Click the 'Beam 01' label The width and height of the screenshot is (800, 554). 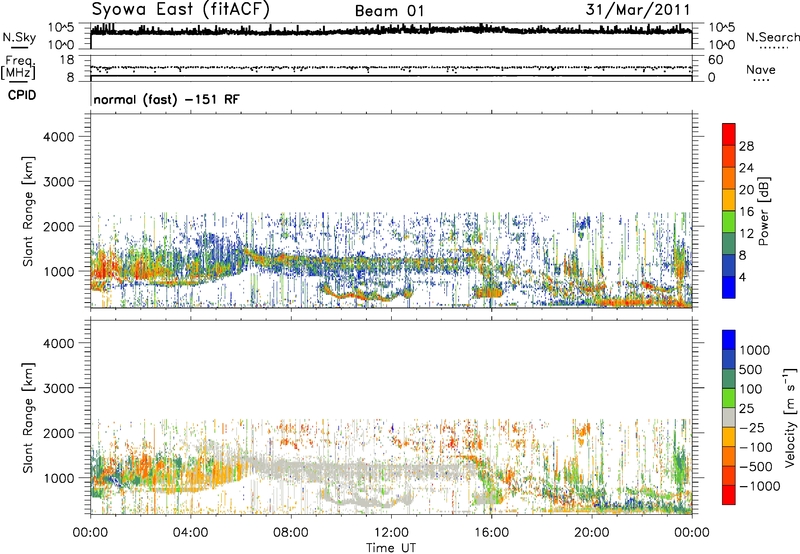(389, 11)
